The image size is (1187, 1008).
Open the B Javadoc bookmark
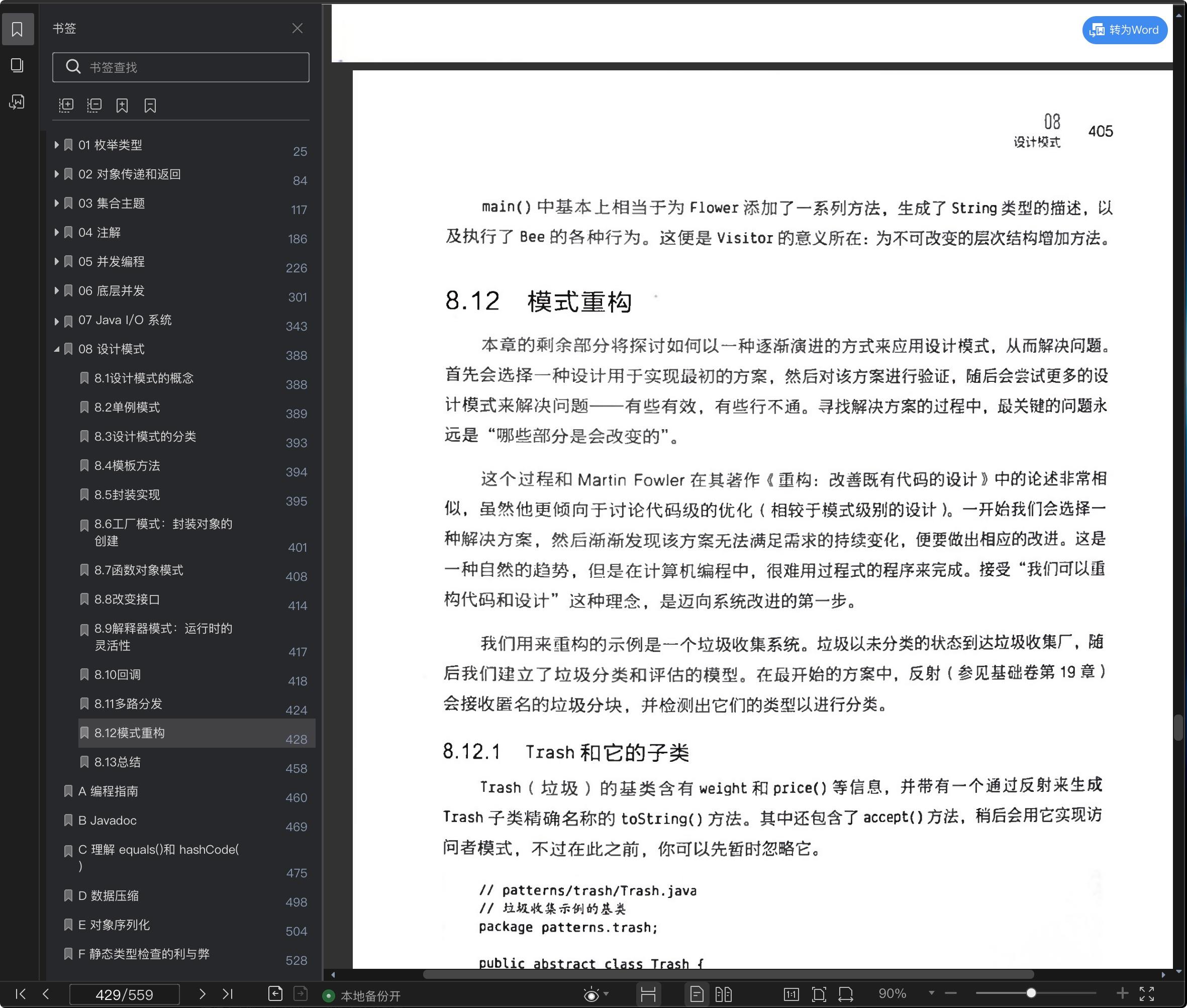coord(188,821)
